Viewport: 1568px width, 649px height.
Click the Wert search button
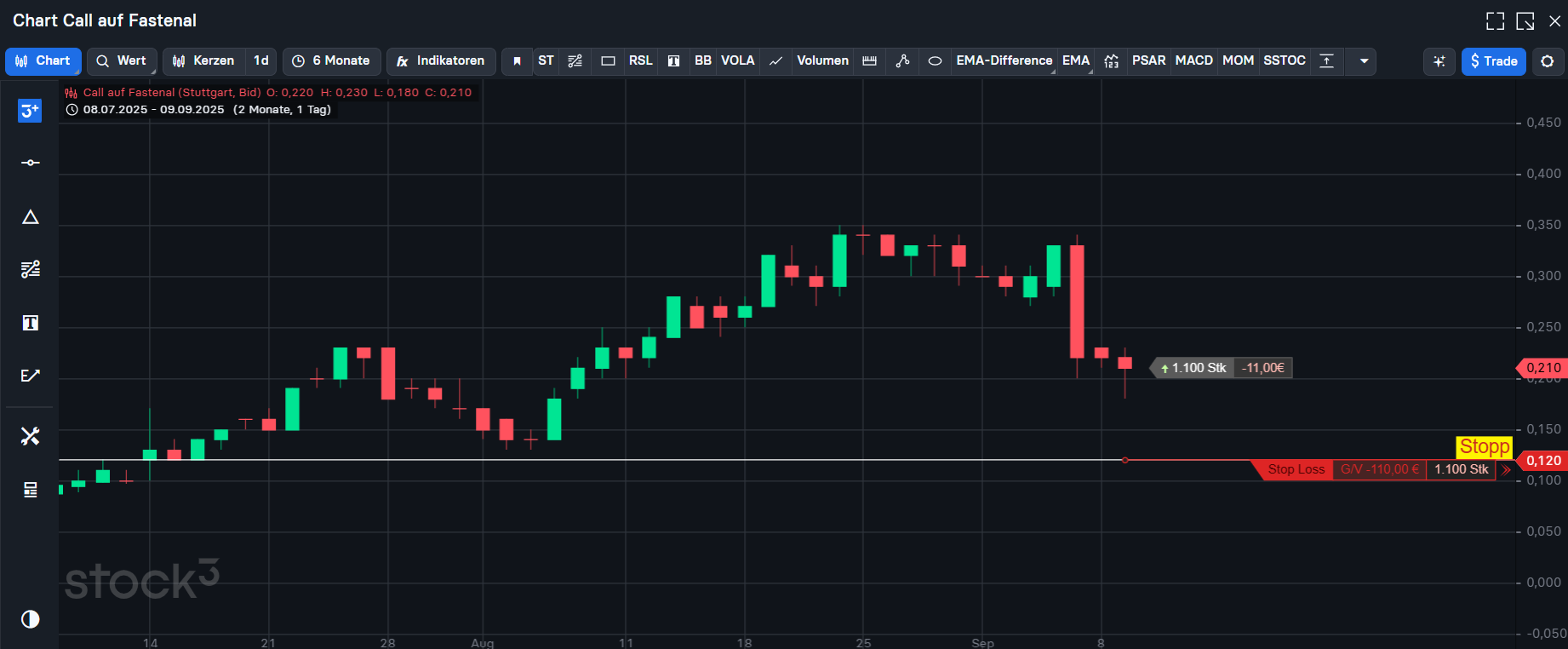(x=122, y=61)
